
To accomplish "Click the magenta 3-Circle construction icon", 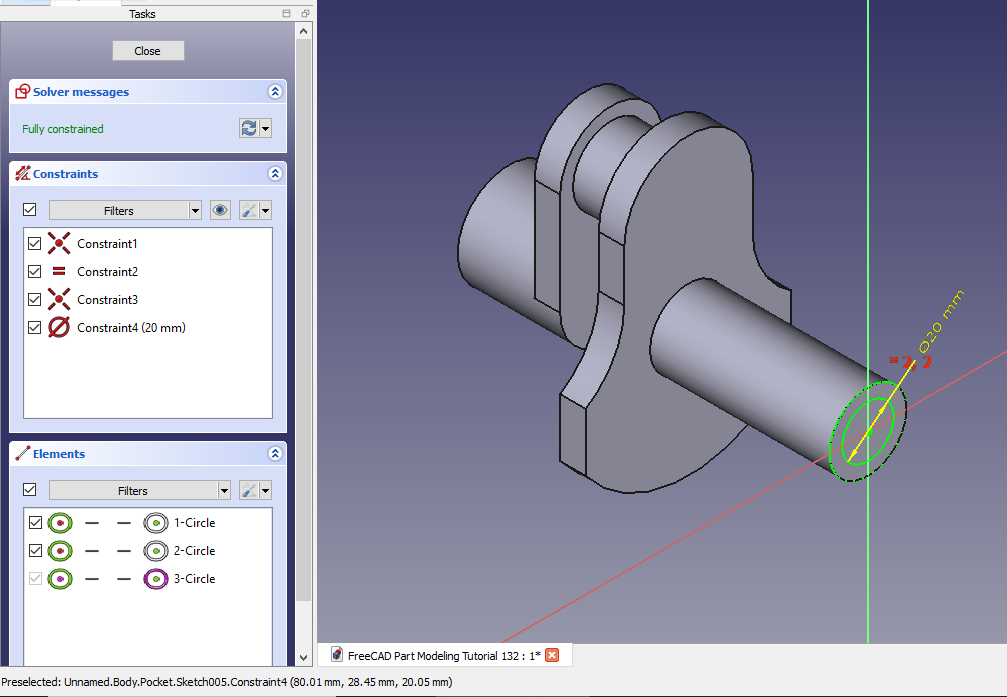I will (x=155, y=578).
